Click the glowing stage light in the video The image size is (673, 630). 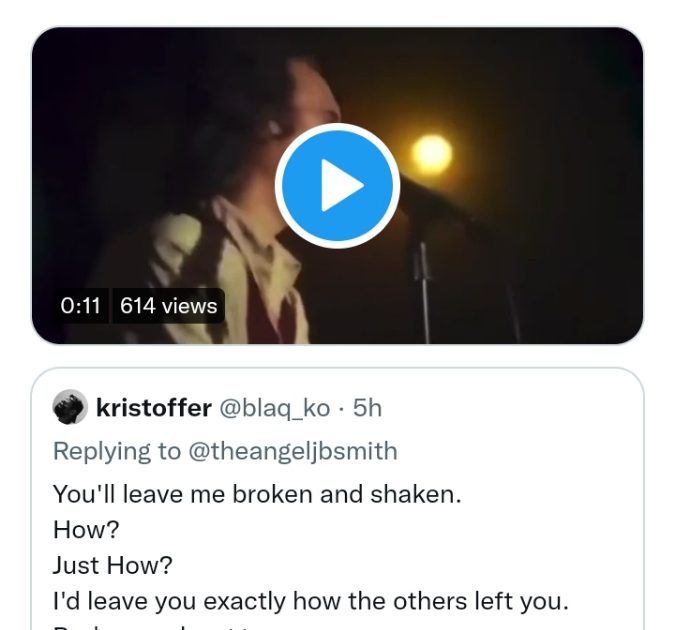click(431, 152)
